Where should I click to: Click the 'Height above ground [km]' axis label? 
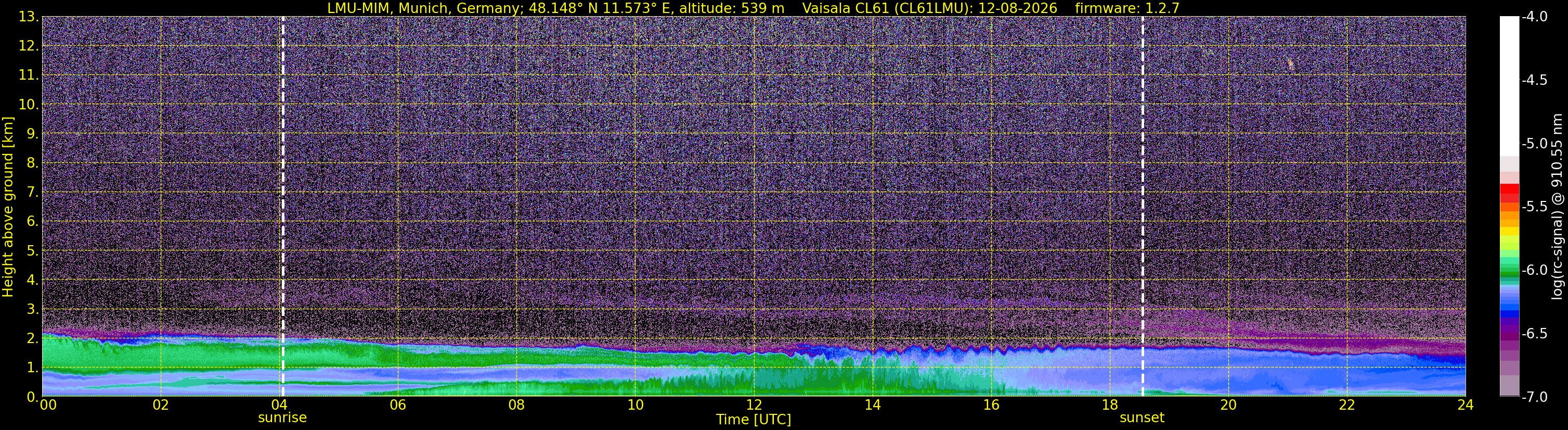pyautogui.click(x=8, y=207)
